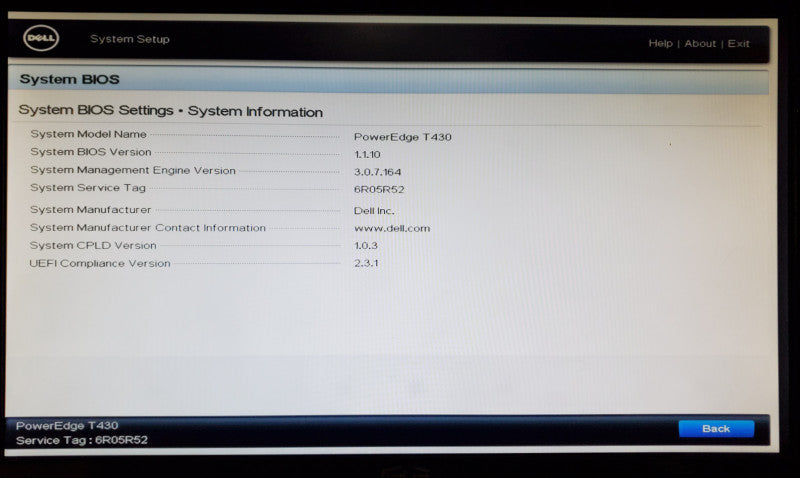Click the System Setup title text
The width and height of the screenshot is (800, 478).
[x=130, y=39]
